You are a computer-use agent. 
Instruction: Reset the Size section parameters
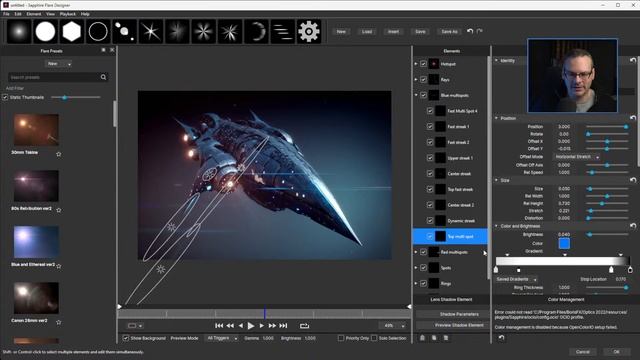633,180
